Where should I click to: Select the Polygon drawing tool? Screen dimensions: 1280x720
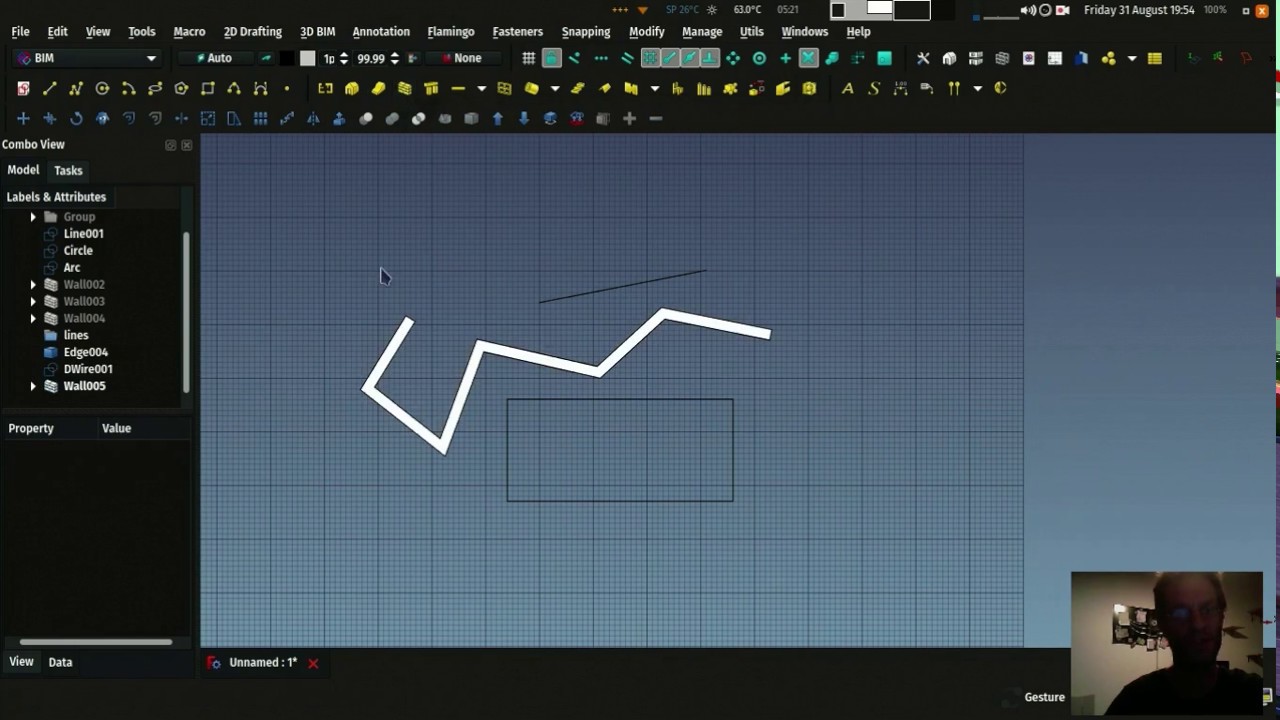(x=181, y=89)
